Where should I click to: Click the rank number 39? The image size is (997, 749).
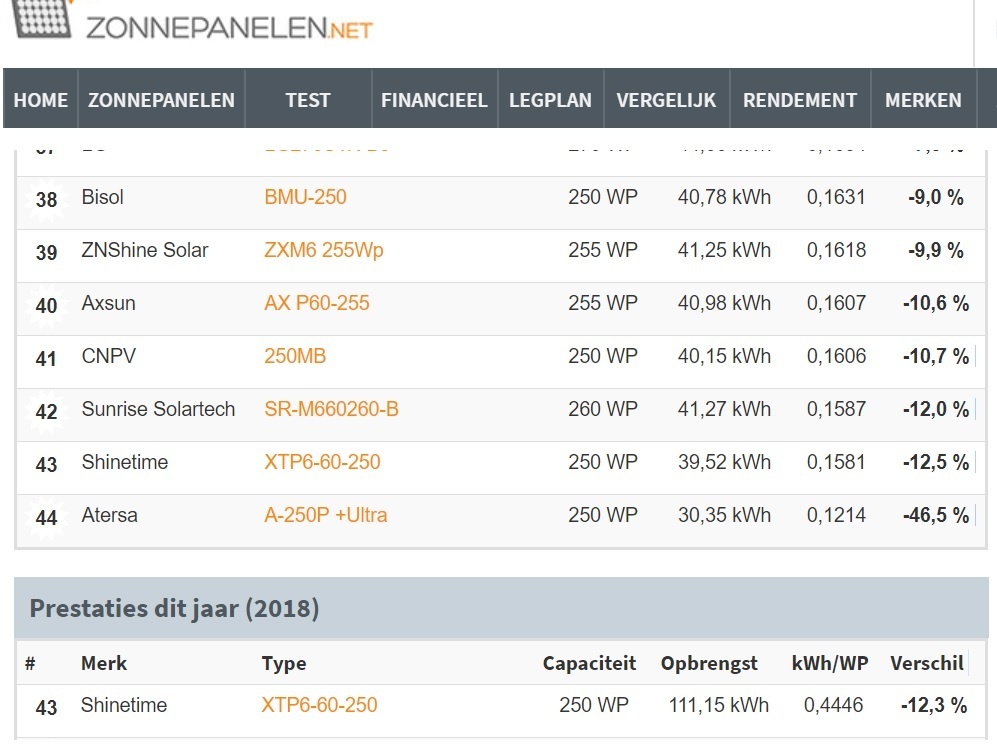[46, 252]
